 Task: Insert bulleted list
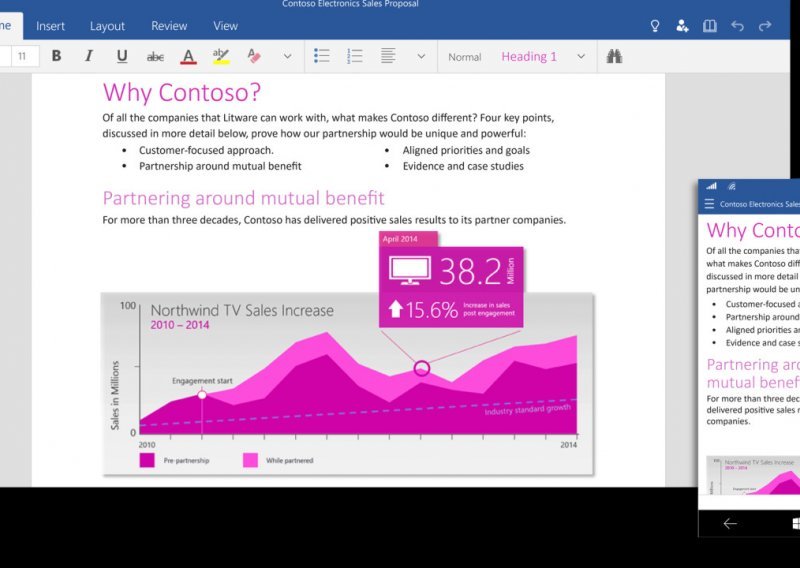[x=321, y=56]
